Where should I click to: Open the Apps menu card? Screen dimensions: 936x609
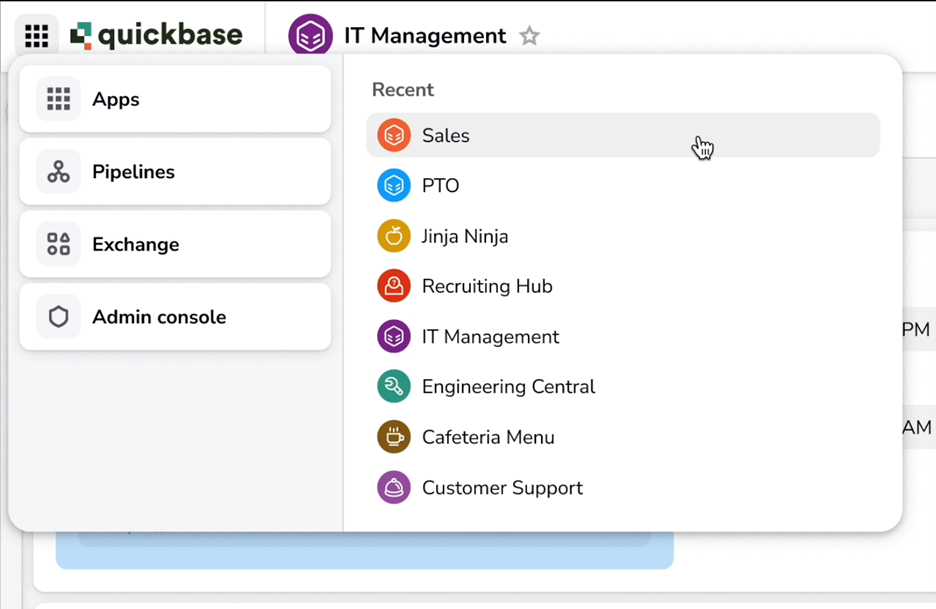[x=175, y=99]
